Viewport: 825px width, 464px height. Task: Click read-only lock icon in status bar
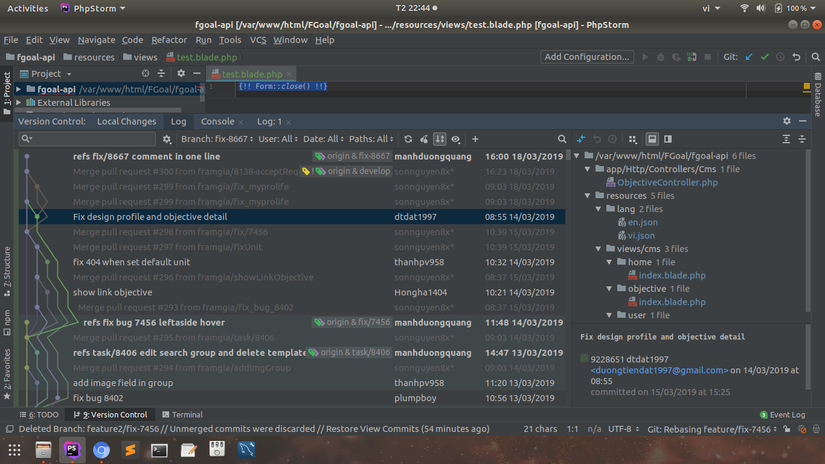click(x=787, y=429)
